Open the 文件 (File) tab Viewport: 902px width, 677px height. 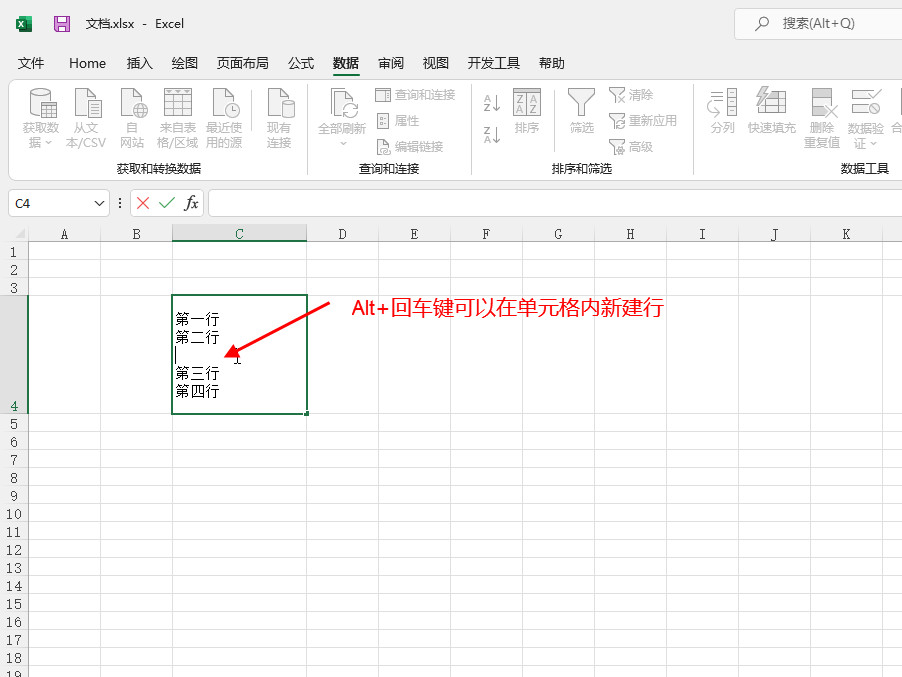coord(31,63)
